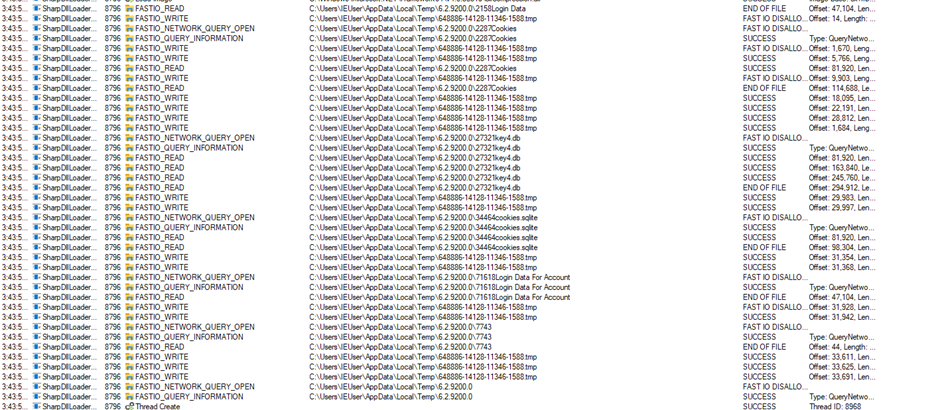Select END OF FILE result for 34464cookies.sqlite
This screenshot has height=410, width=940.
click(764, 248)
